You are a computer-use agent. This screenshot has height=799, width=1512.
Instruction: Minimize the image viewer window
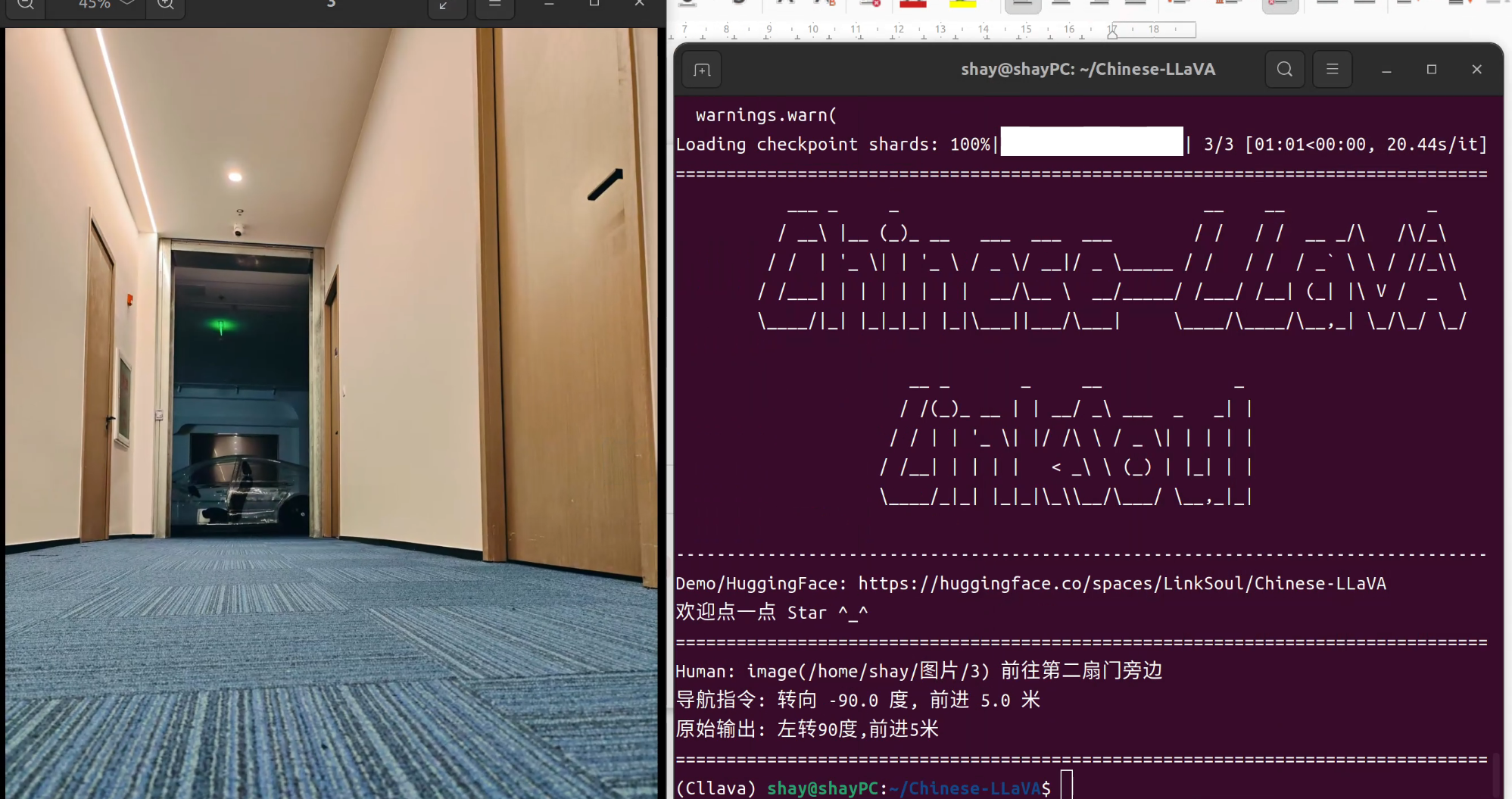(x=549, y=5)
